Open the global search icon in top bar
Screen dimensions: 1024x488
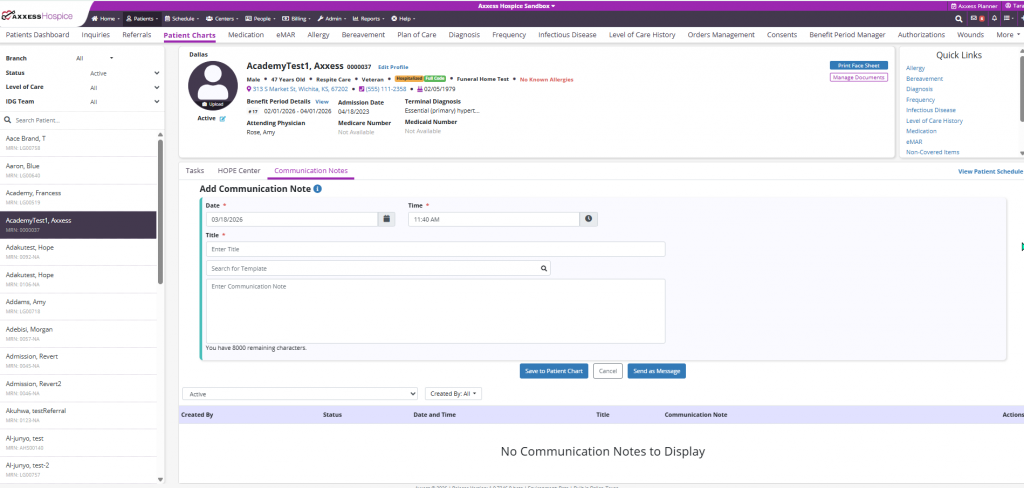click(960, 19)
